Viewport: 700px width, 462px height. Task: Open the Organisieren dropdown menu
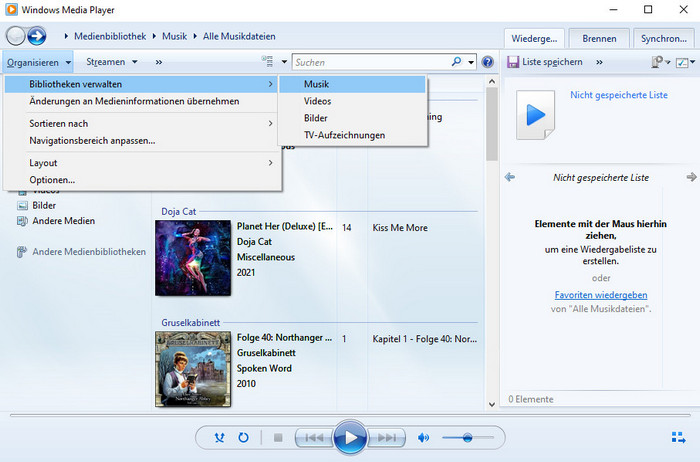[x=38, y=62]
